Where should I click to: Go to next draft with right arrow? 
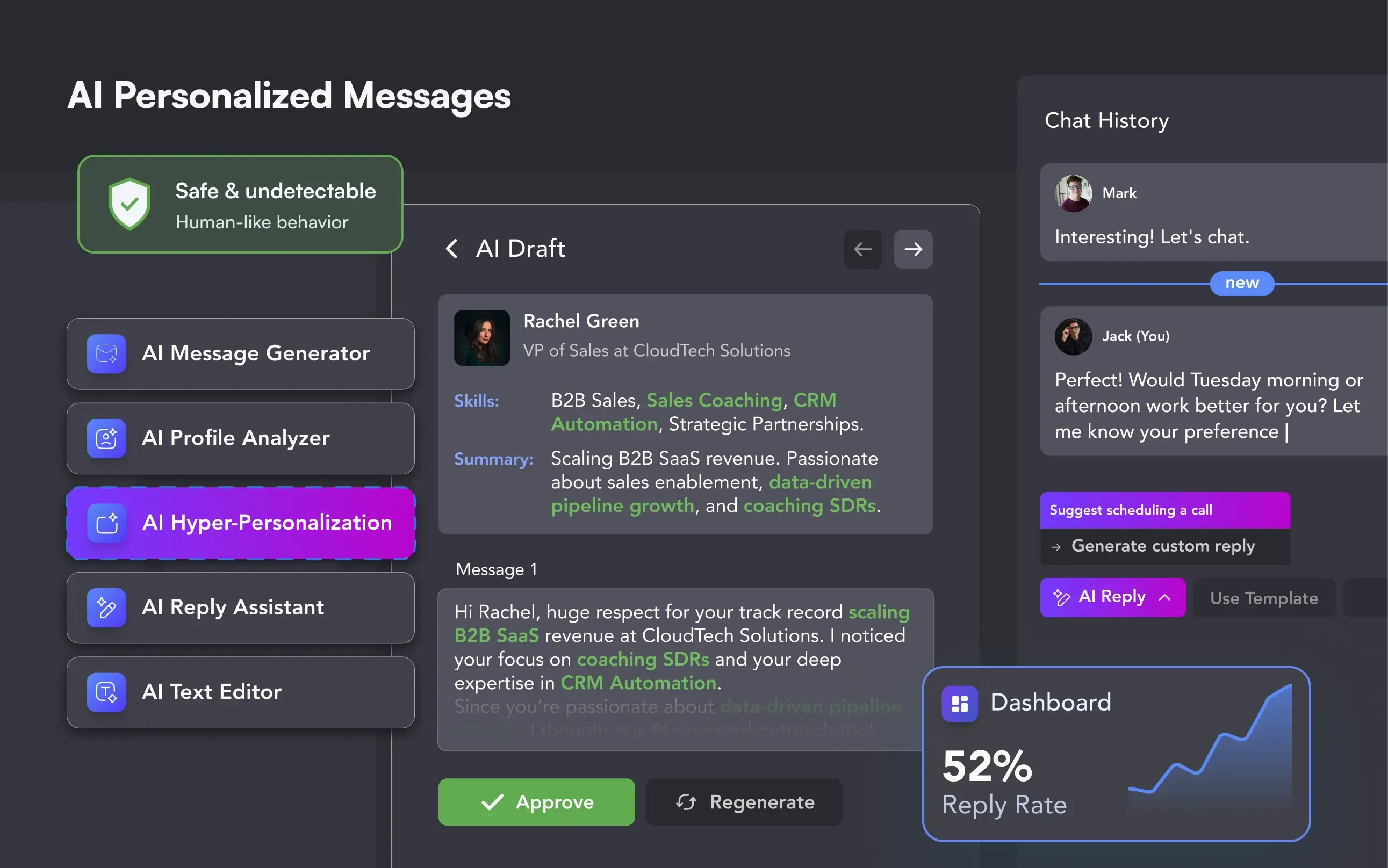913,249
